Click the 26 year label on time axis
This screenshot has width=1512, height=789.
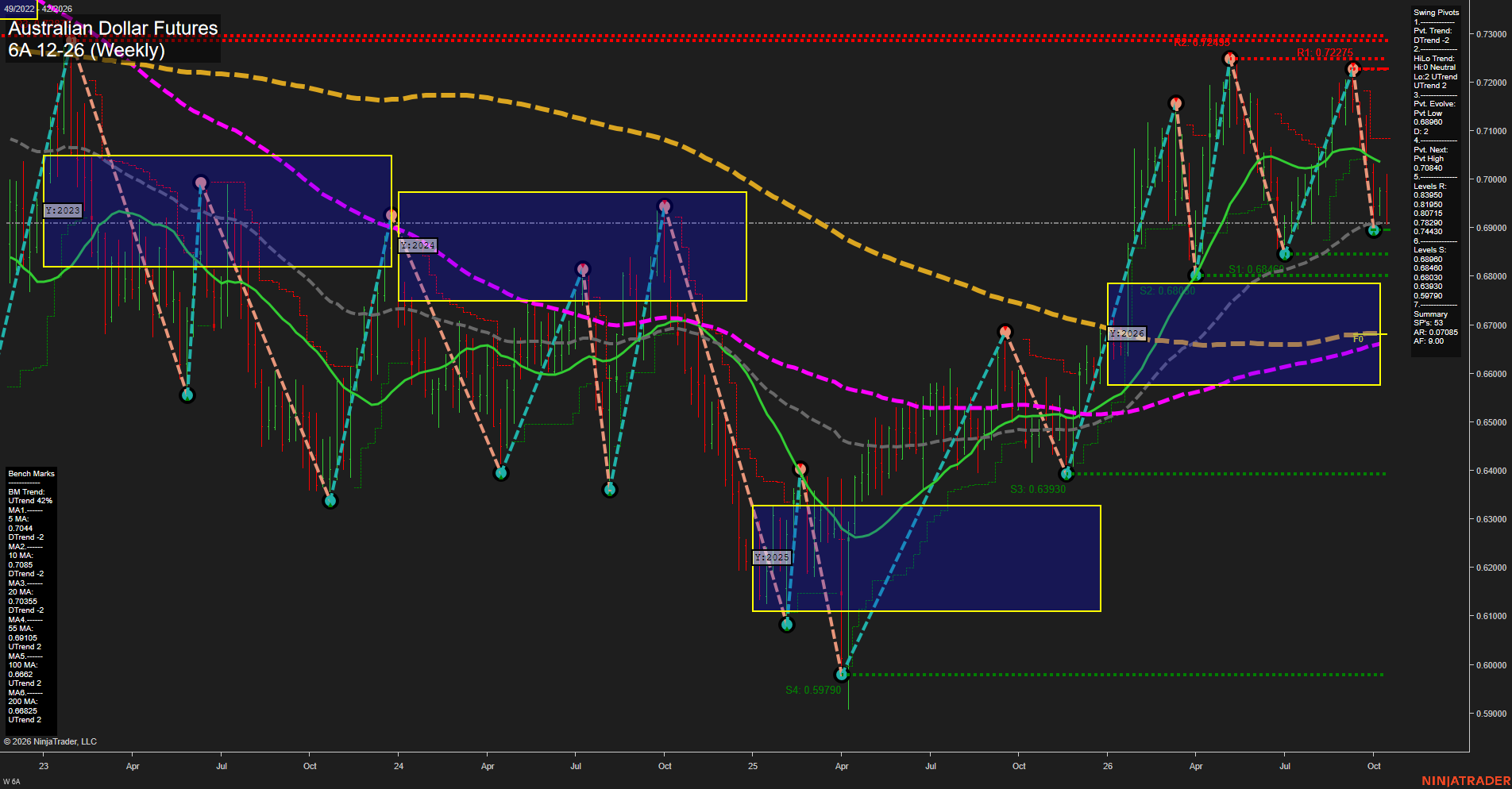(1108, 766)
